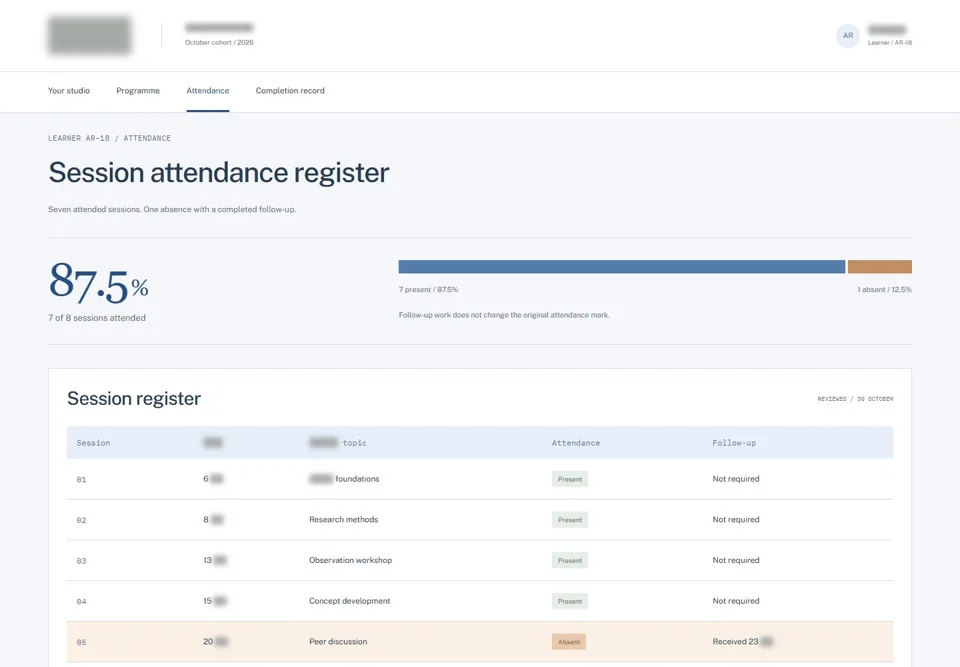Screen dimensions: 960x667
Task: Click the 7 present / 87.5% label
Action: tap(429, 290)
